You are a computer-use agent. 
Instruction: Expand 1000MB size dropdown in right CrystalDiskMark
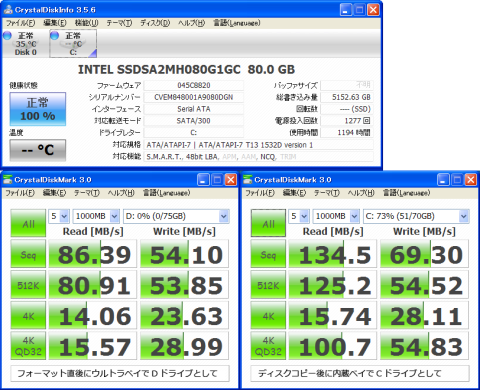(x=354, y=216)
